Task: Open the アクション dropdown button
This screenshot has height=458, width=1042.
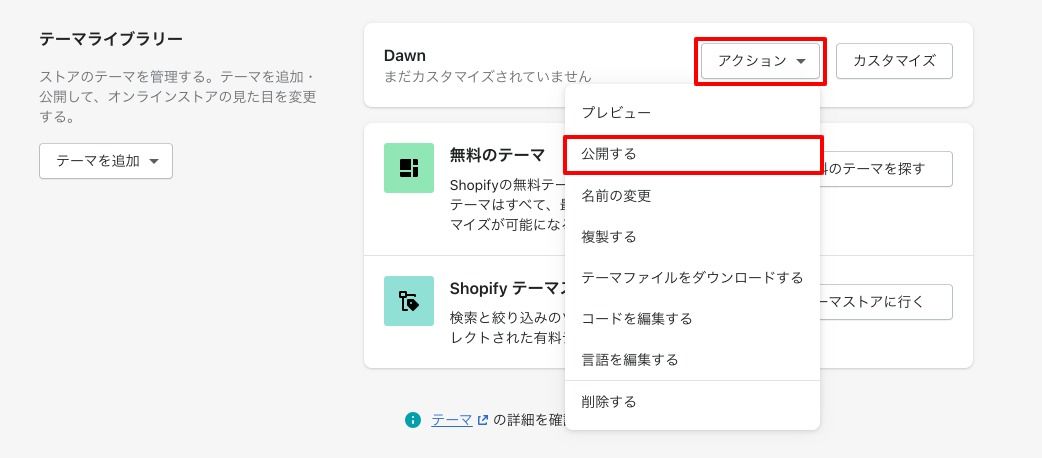Action: click(x=760, y=61)
